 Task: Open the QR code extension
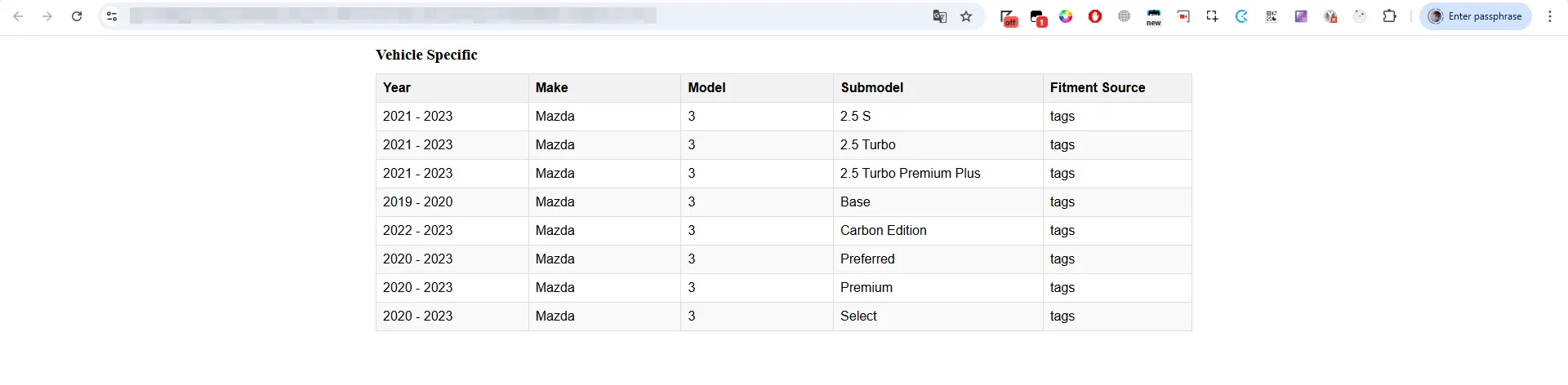point(1272,16)
